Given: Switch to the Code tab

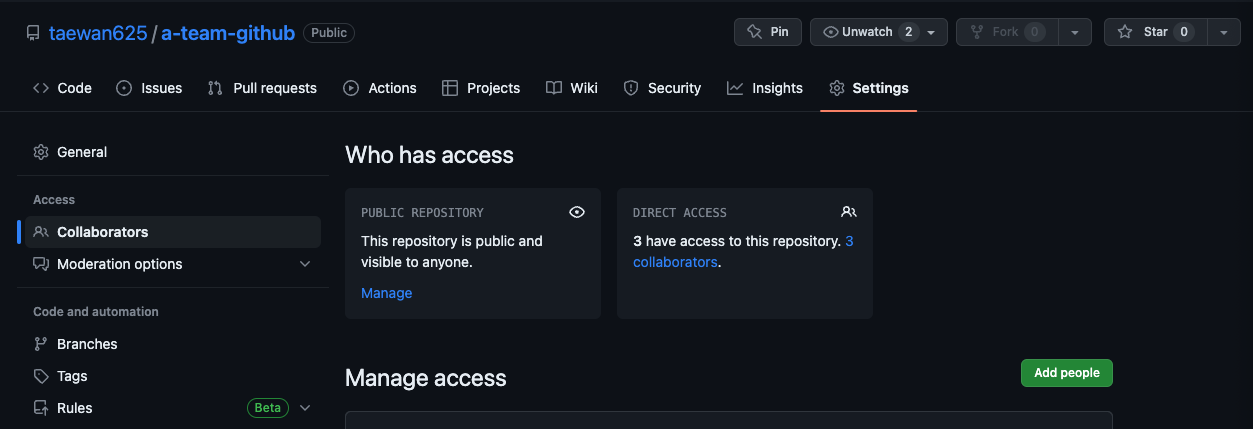Looking at the screenshot, I should [62, 88].
